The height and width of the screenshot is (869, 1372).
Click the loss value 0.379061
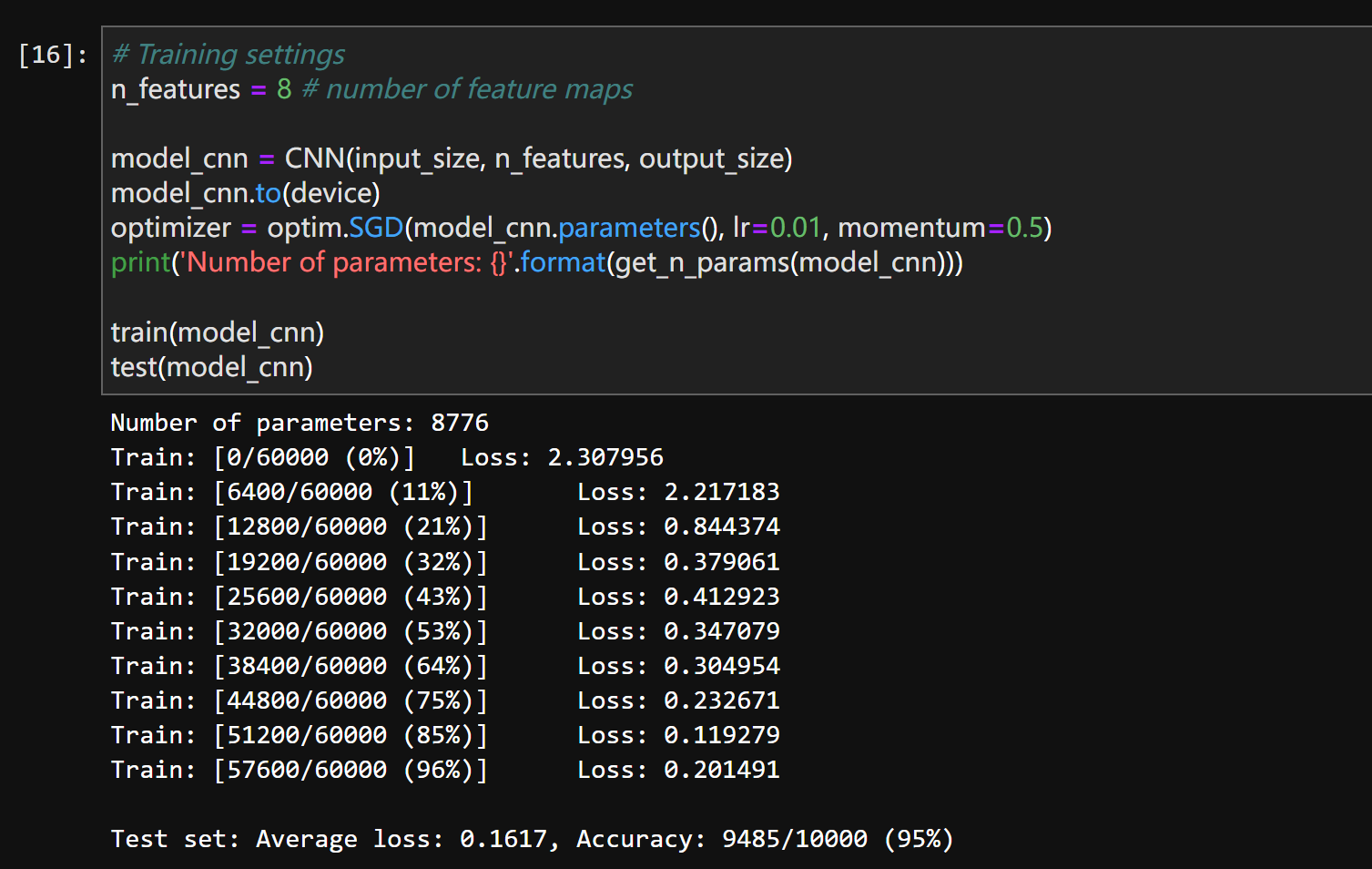[x=722, y=562]
